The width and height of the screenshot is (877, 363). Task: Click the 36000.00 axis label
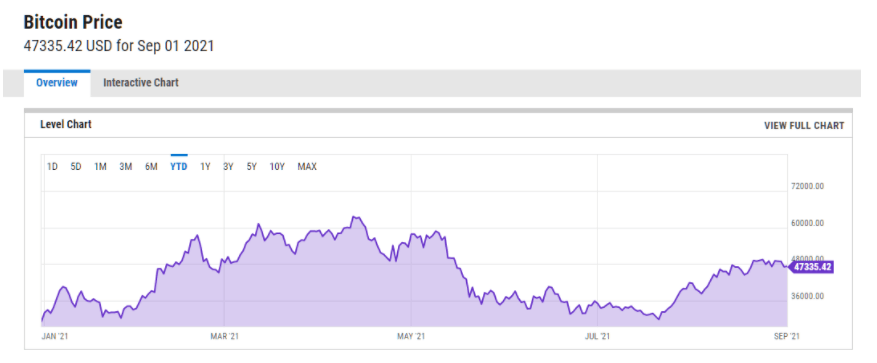pyautogui.click(x=808, y=296)
